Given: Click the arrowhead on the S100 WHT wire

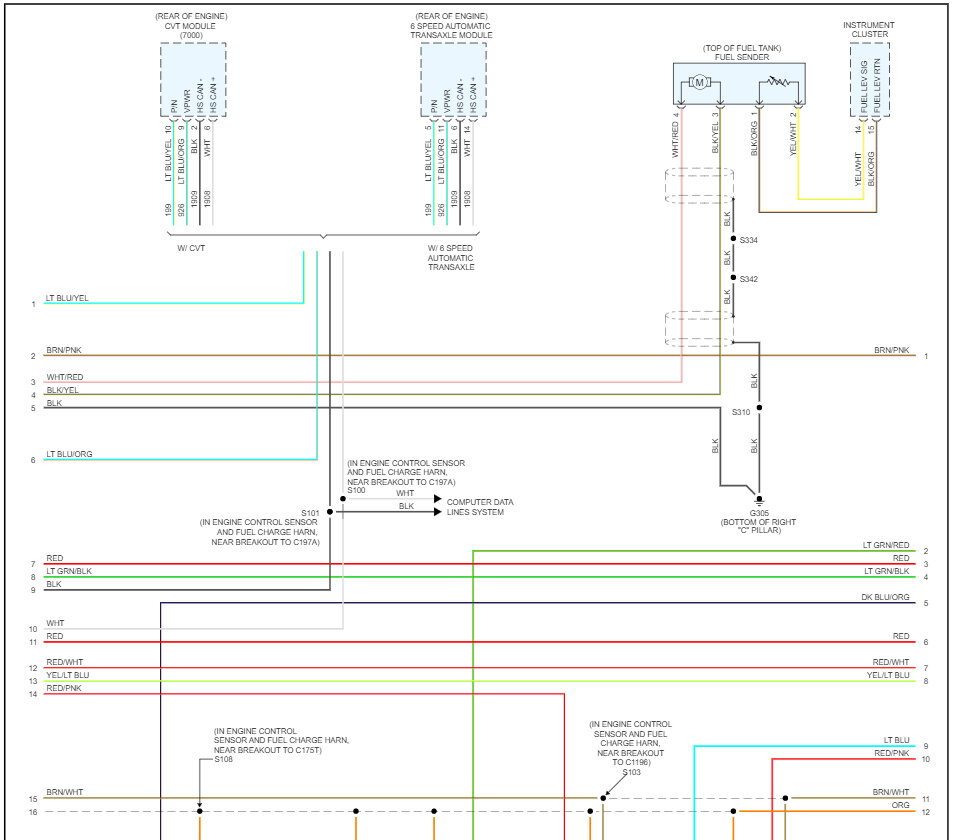Looking at the screenshot, I should point(437,499).
